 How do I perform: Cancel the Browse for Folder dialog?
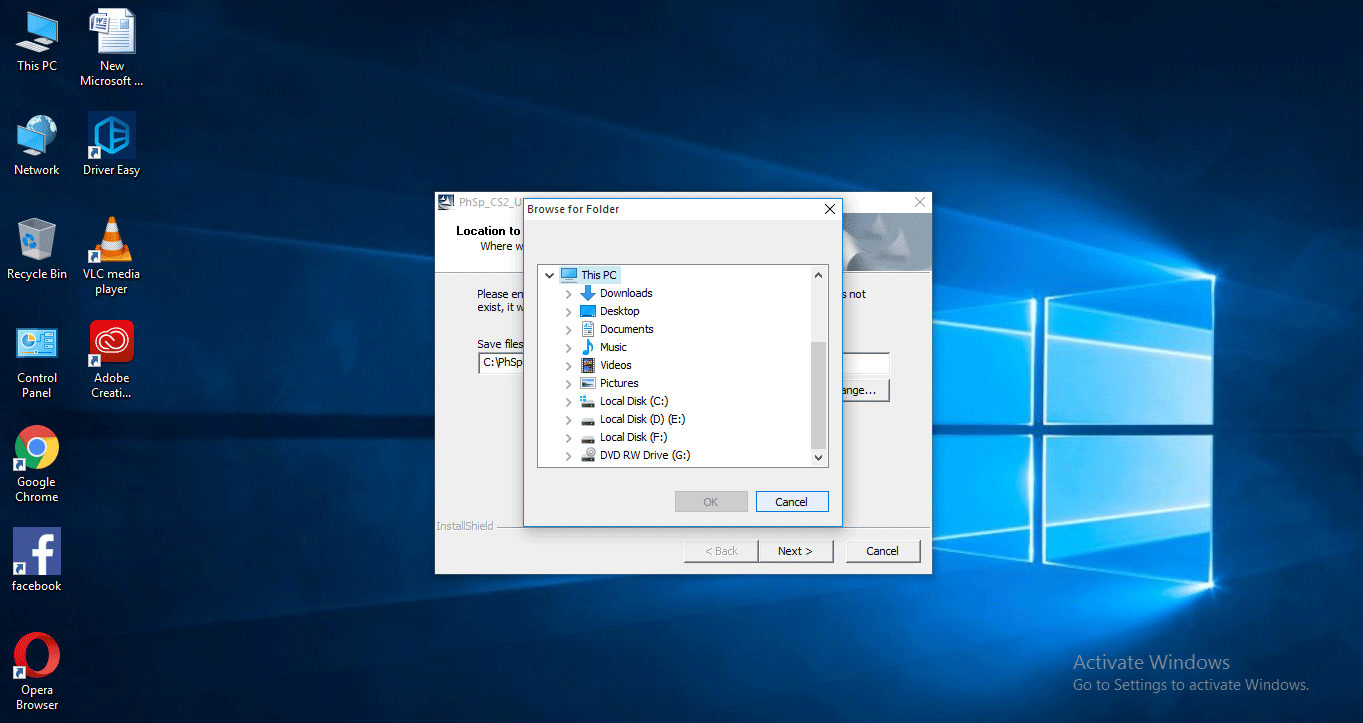tap(792, 501)
